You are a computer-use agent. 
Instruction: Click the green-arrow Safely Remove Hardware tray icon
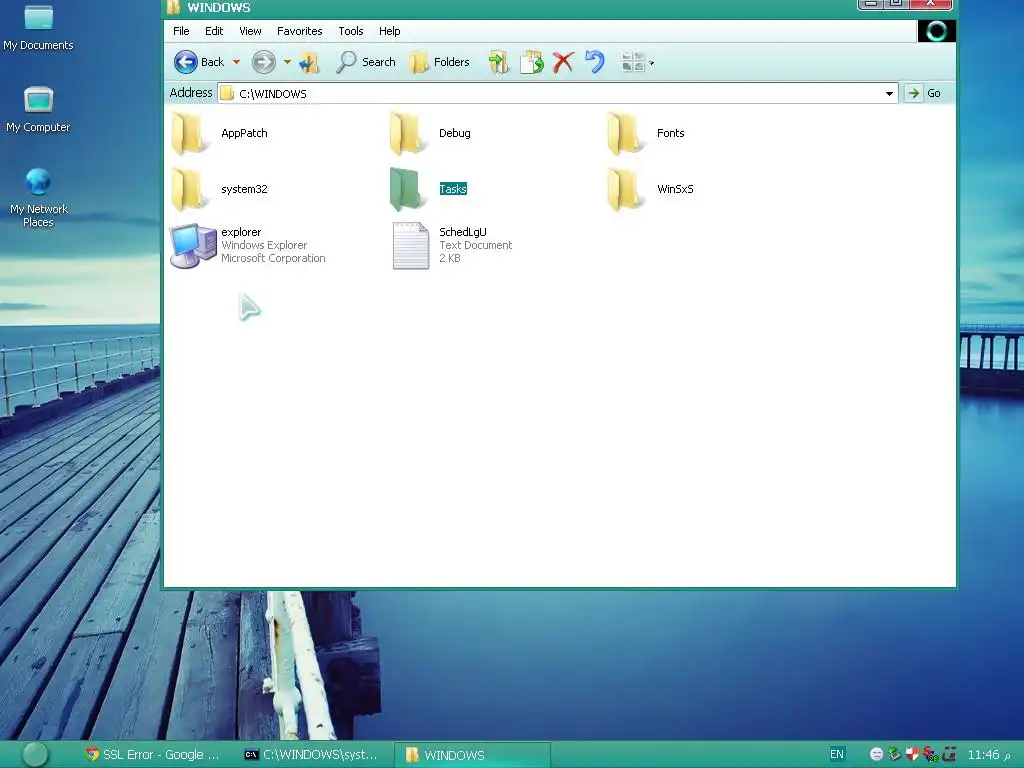tap(894, 754)
